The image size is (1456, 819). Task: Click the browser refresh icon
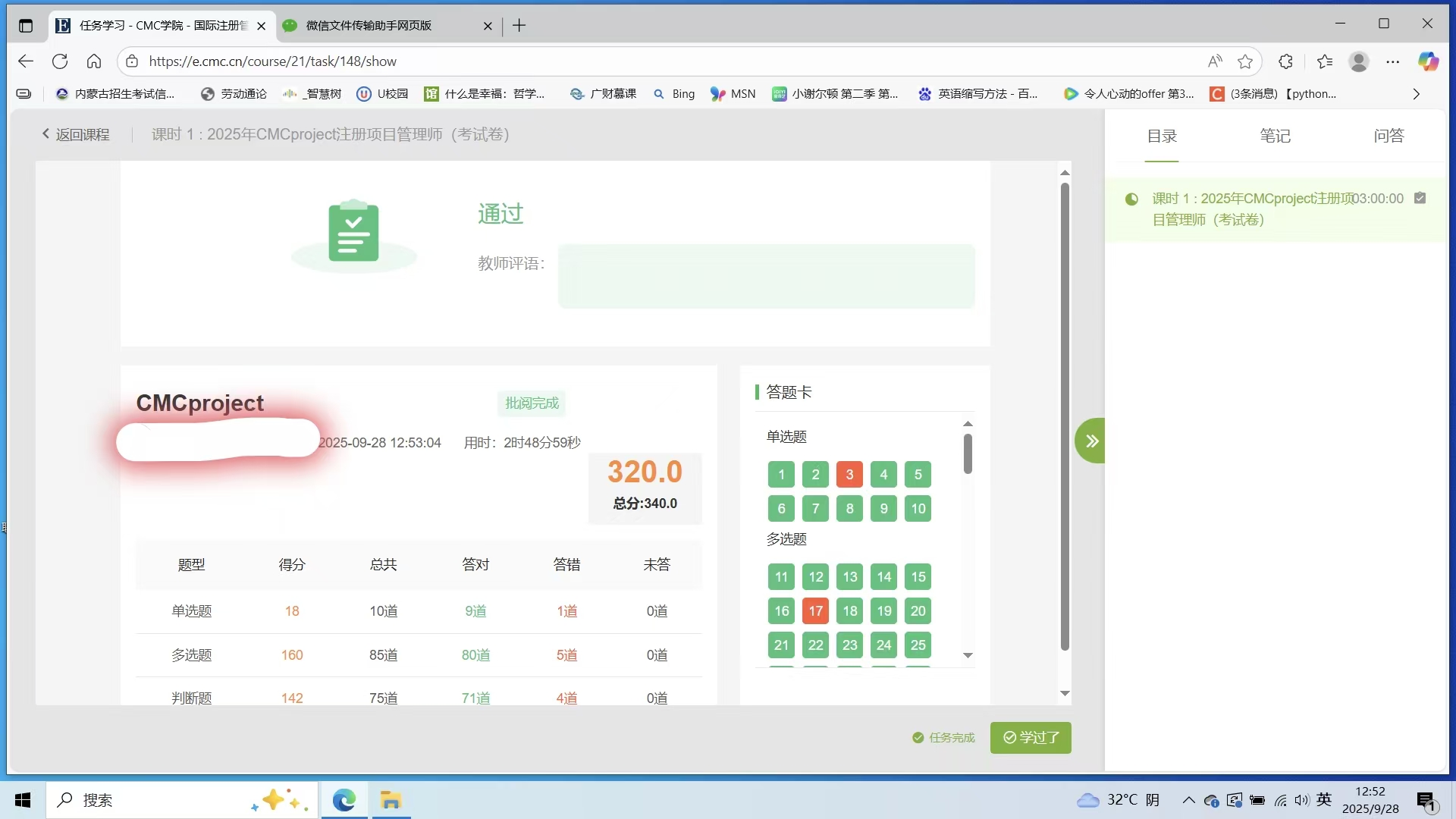point(60,61)
